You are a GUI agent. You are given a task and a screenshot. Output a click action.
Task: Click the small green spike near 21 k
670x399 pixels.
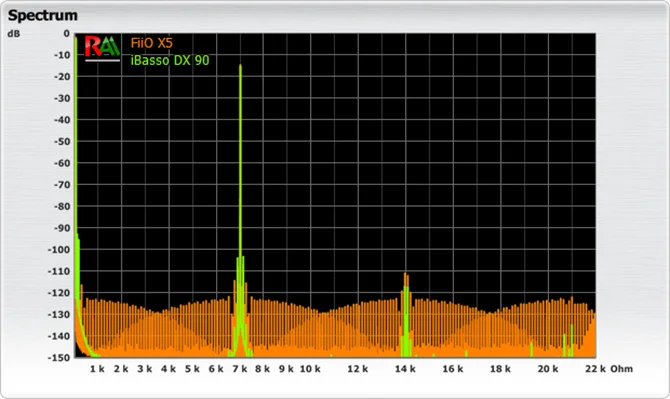572,340
